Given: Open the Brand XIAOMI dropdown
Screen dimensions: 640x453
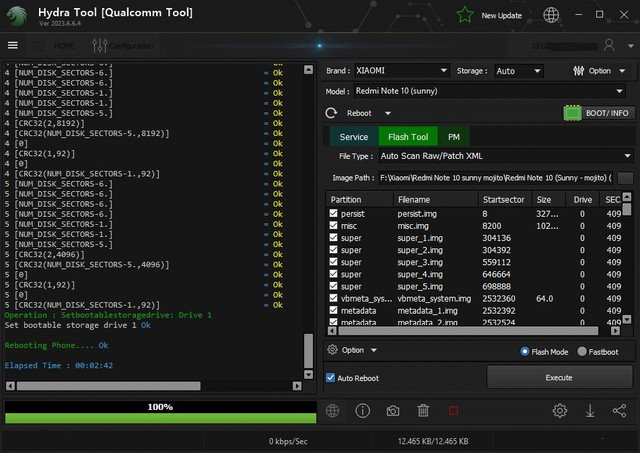Looking at the screenshot, I should pos(402,71).
